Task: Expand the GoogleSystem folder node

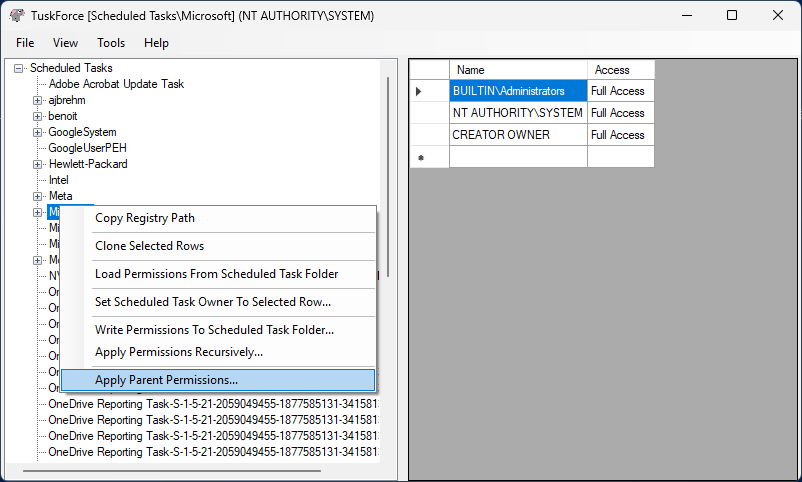Action: tap(38, 132)
